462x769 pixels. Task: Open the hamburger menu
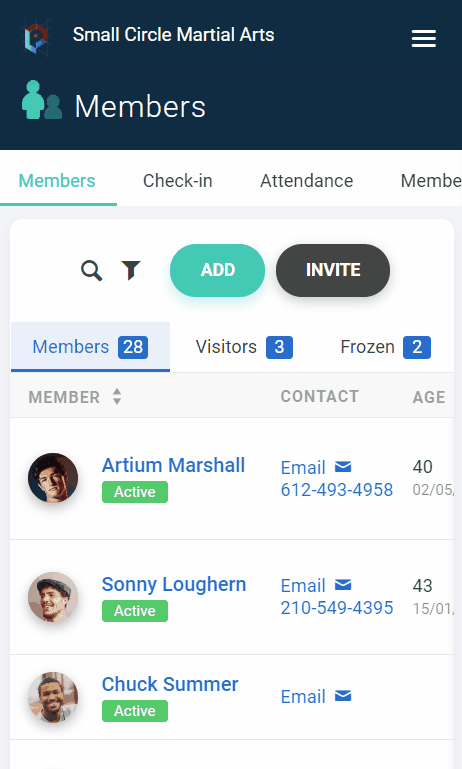pos(424,38)
